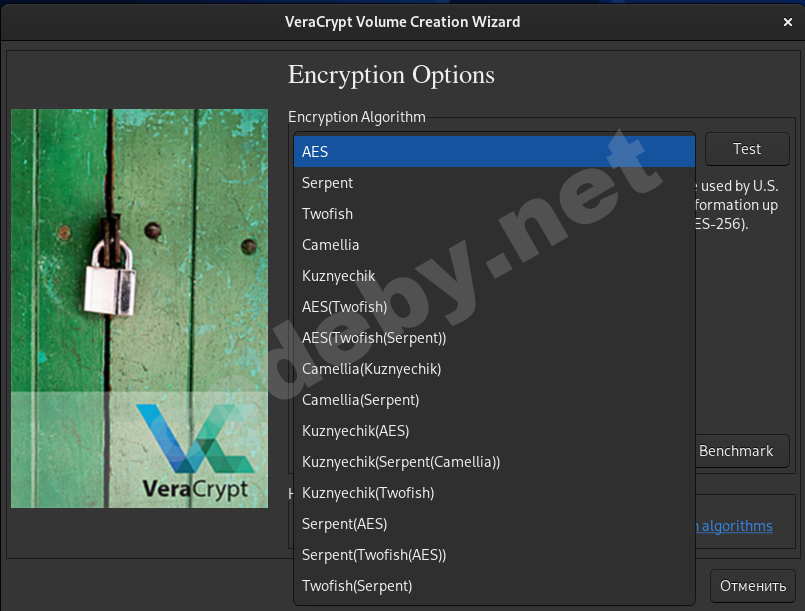This screenshot has height=611, width=805.
Task: Pick Twofish in the dropdown list
Action: (494, 214)
